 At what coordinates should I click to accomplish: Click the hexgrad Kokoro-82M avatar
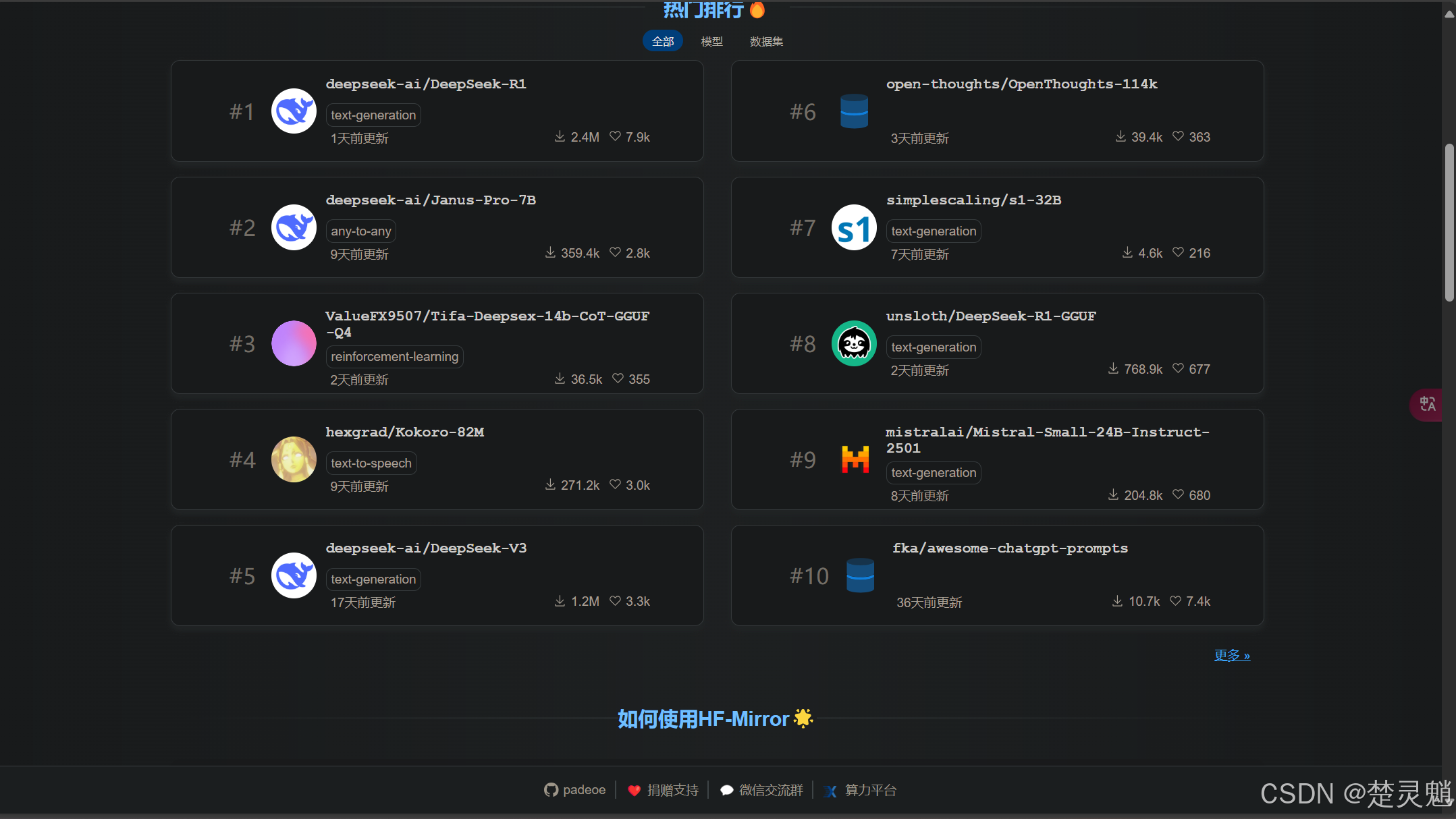(294, 459)
